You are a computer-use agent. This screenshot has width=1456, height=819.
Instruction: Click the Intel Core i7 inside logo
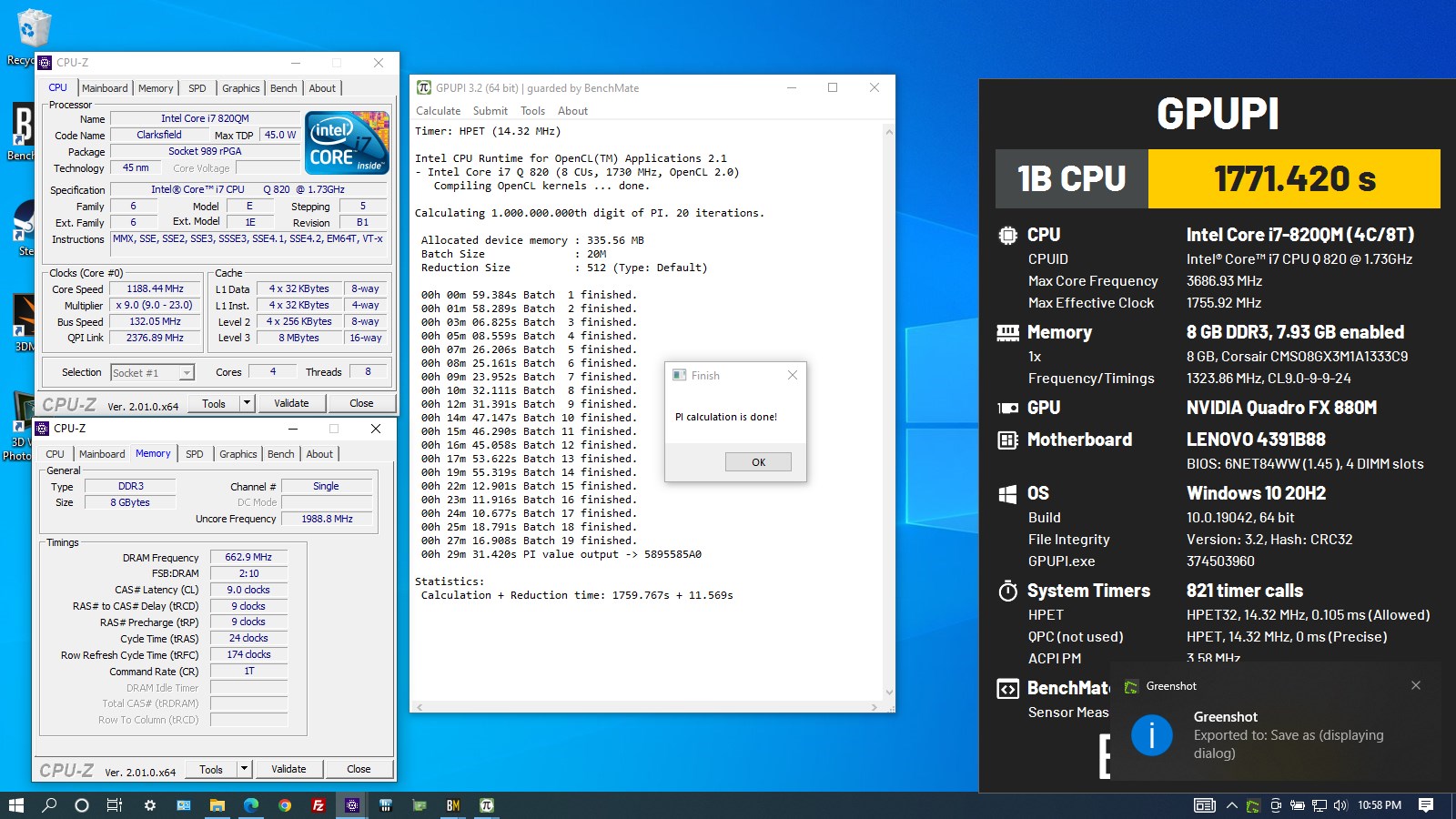pos(347,142)
